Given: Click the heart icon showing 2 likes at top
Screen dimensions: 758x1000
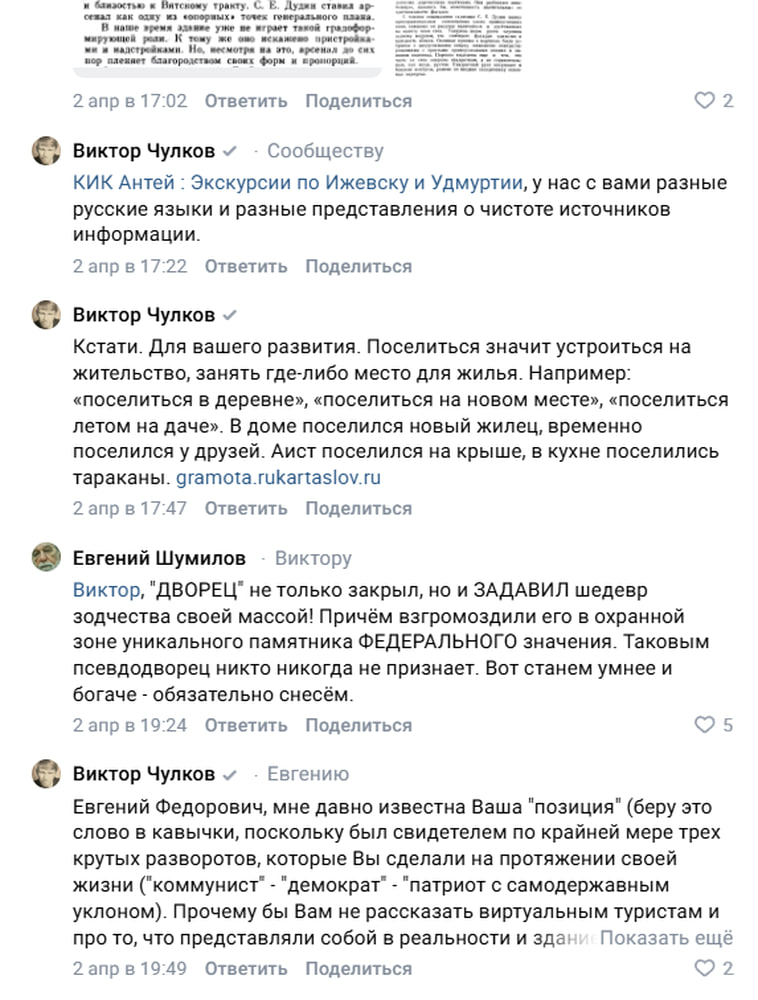Looking at the screenshot, I should click(x=706, y=100).
